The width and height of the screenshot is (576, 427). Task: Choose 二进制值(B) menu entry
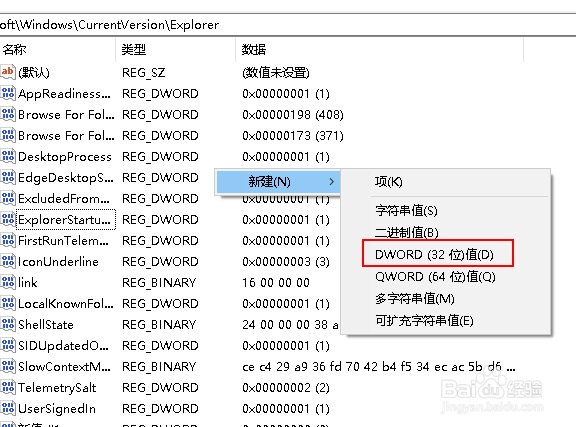click(x=406, y=232)
